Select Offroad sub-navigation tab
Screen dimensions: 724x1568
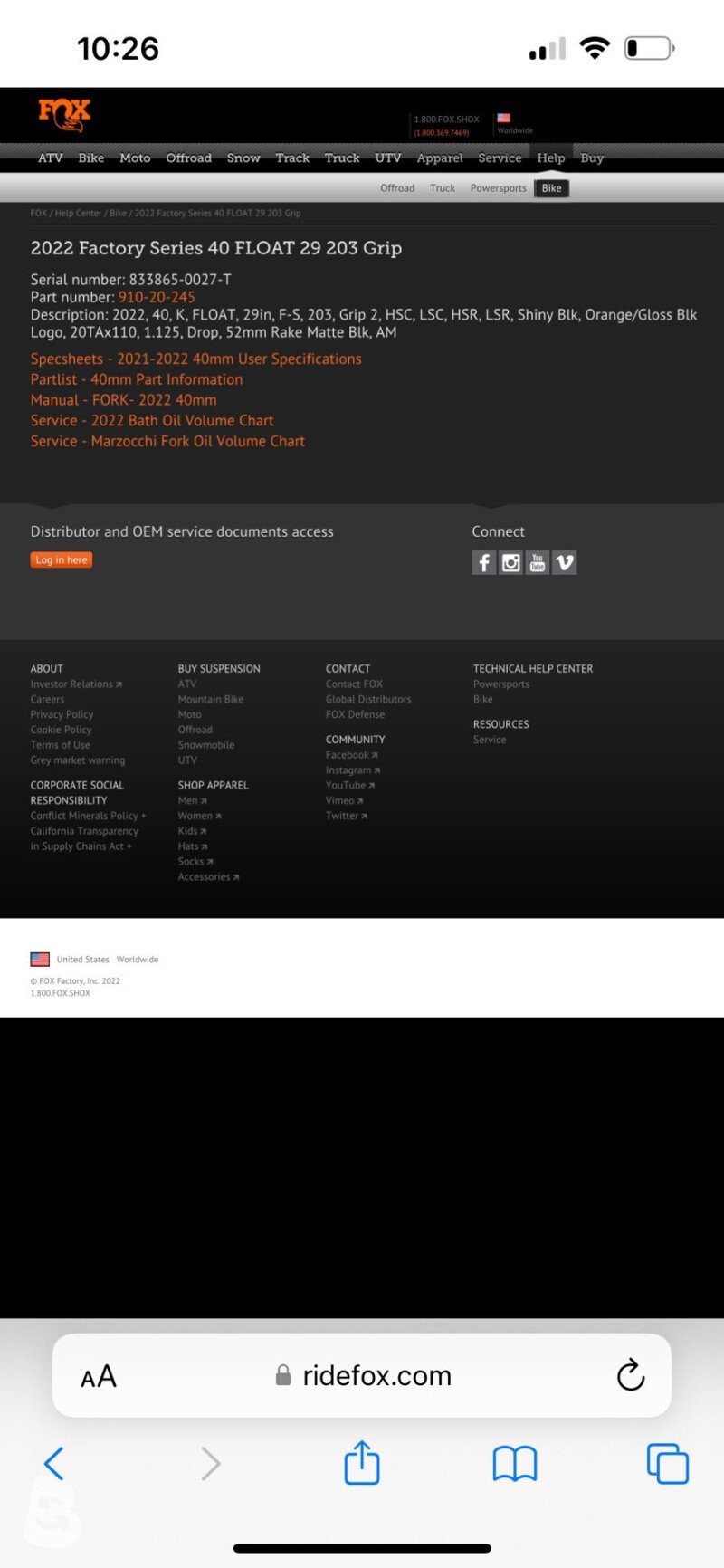tap(397, 188)
